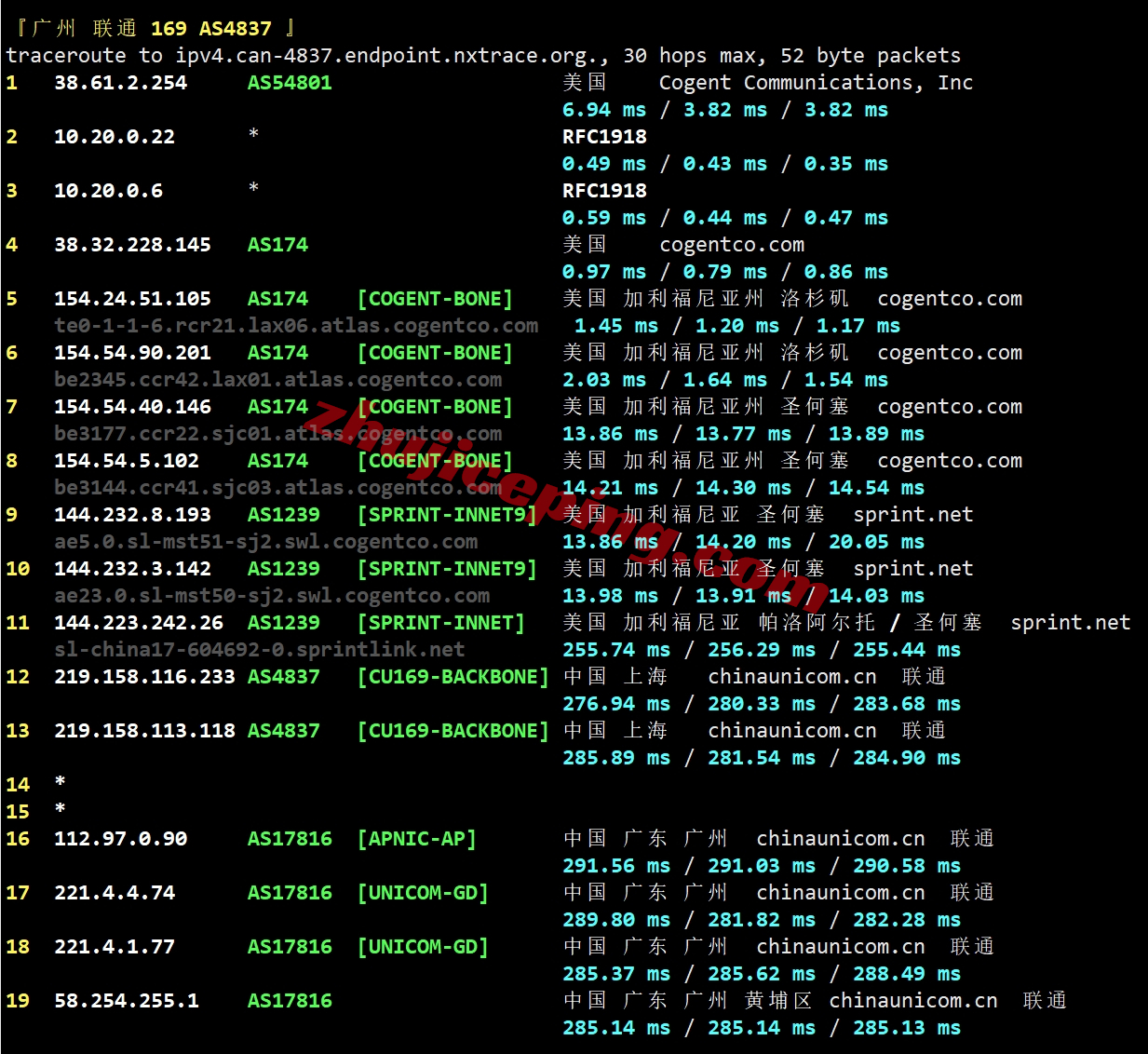Image resolution: width=1148 pixels, height=1054 pixels.
Task: Select the '帕洛阿尔托' location text
Action: click(x=817, y=623)
